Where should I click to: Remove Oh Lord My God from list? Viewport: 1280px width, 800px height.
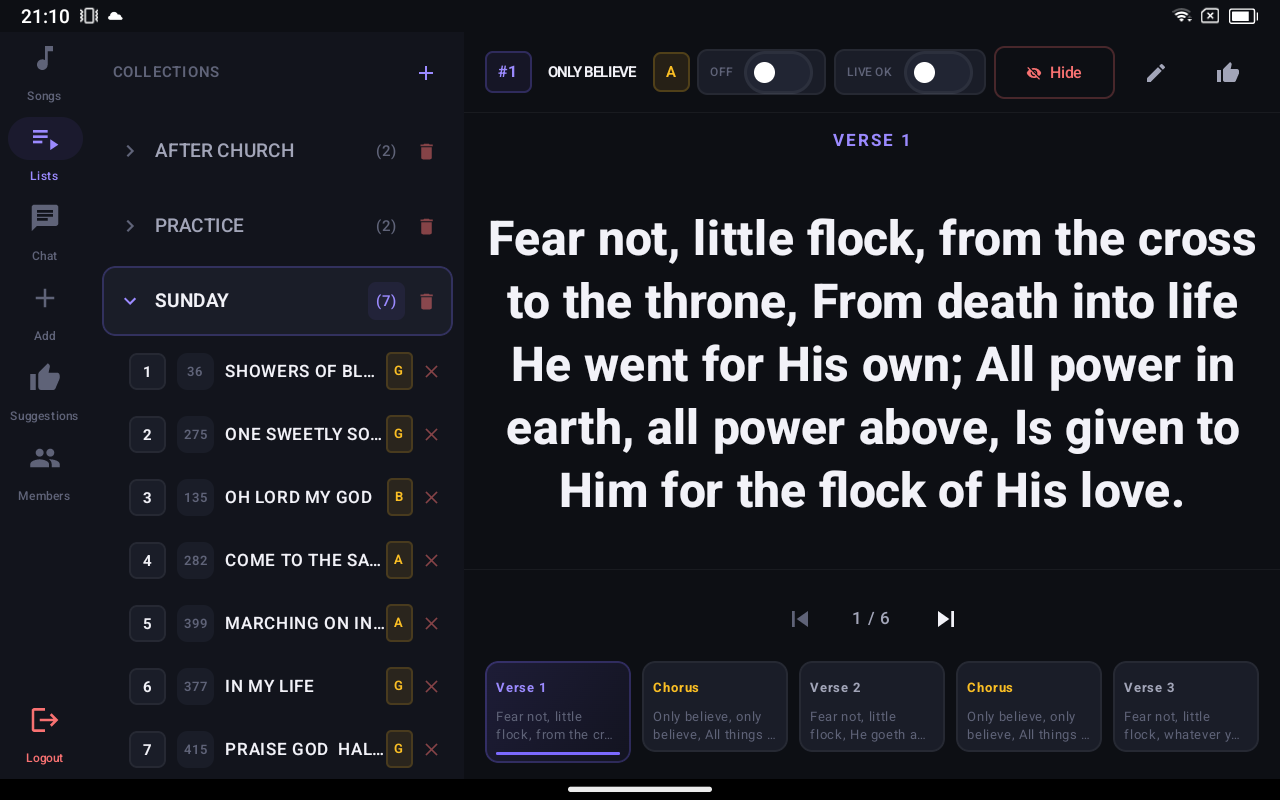432,497
